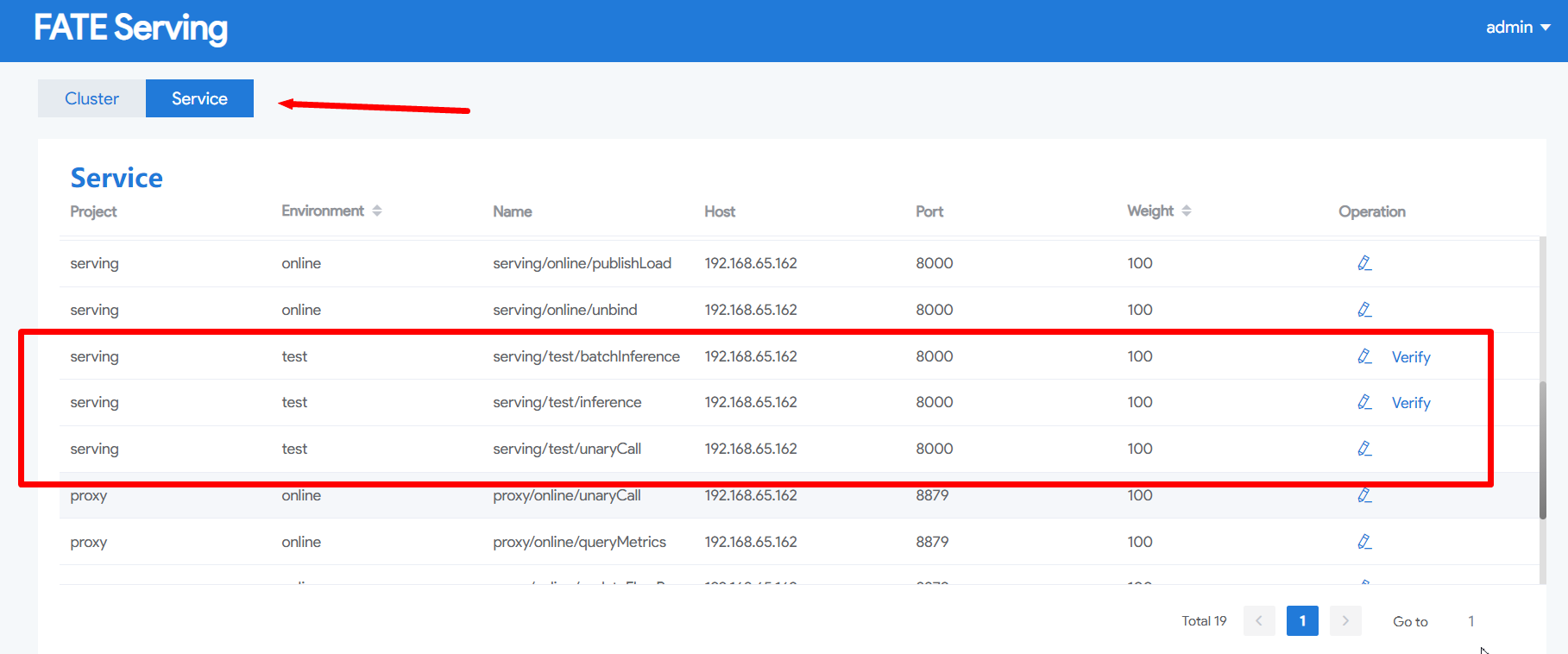This screenshot has width=1568, height=654.
Task: Click the Operation column header
Action: [1372, 211]
